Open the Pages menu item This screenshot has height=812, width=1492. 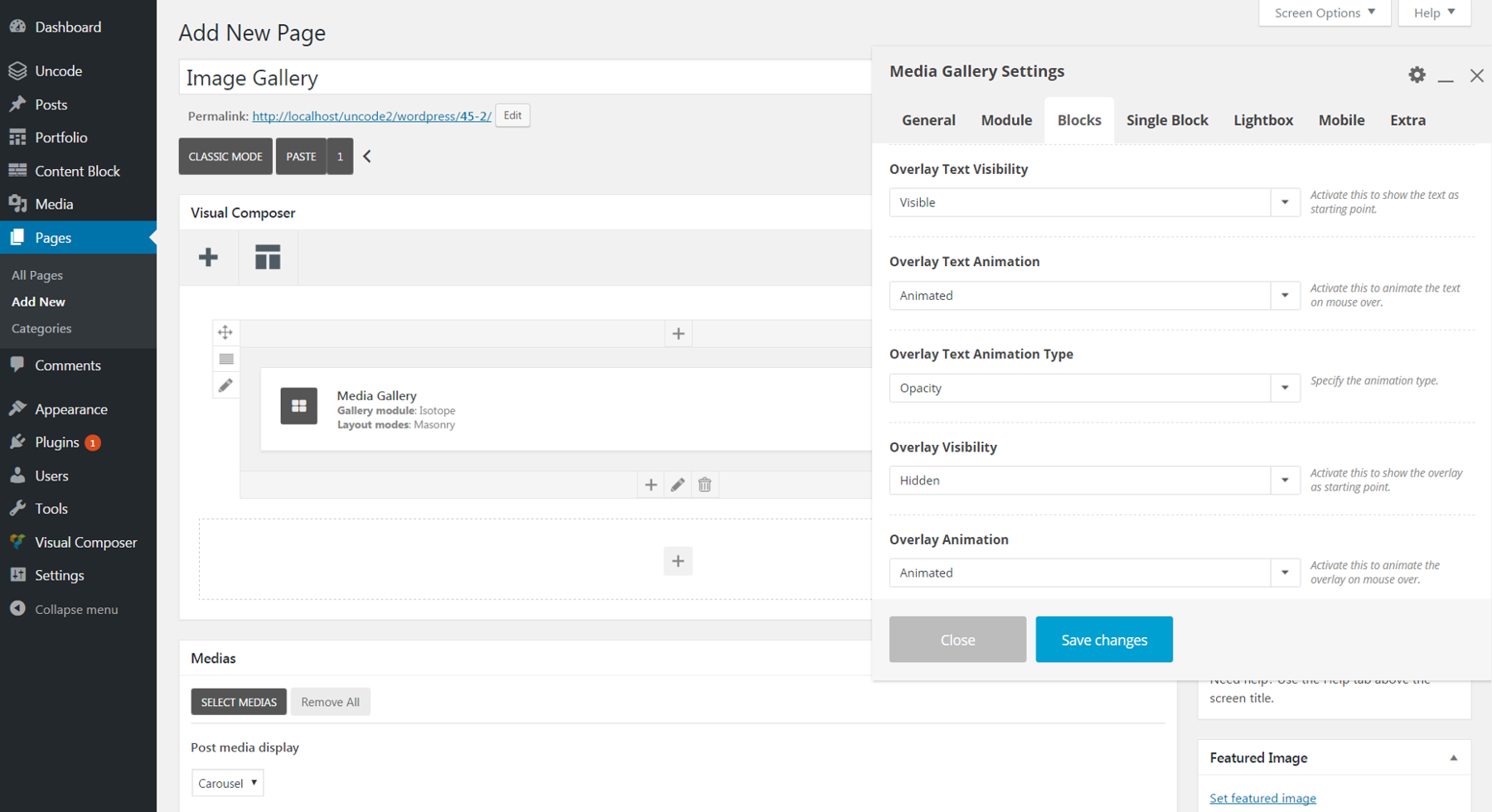click(78, 238)
